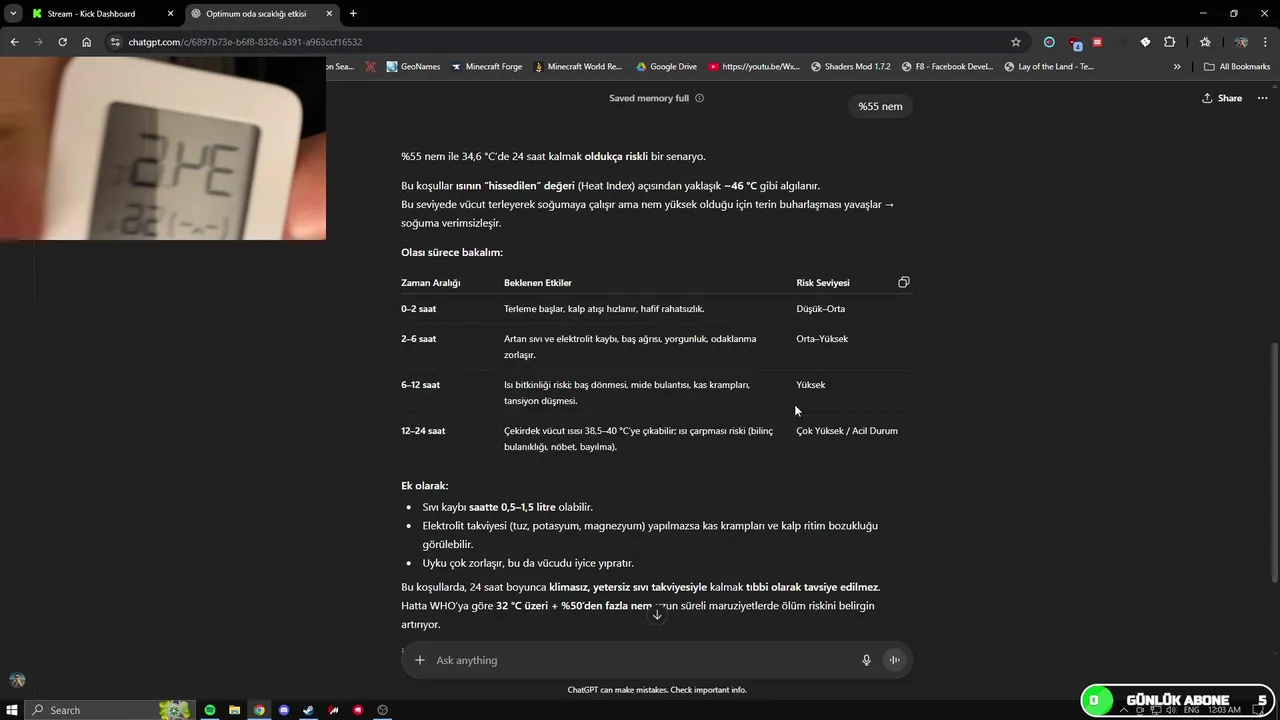Screen dimensions: 1280x720
Task: Bookmark this page with the star icon
Action: tap(1016, 42)
